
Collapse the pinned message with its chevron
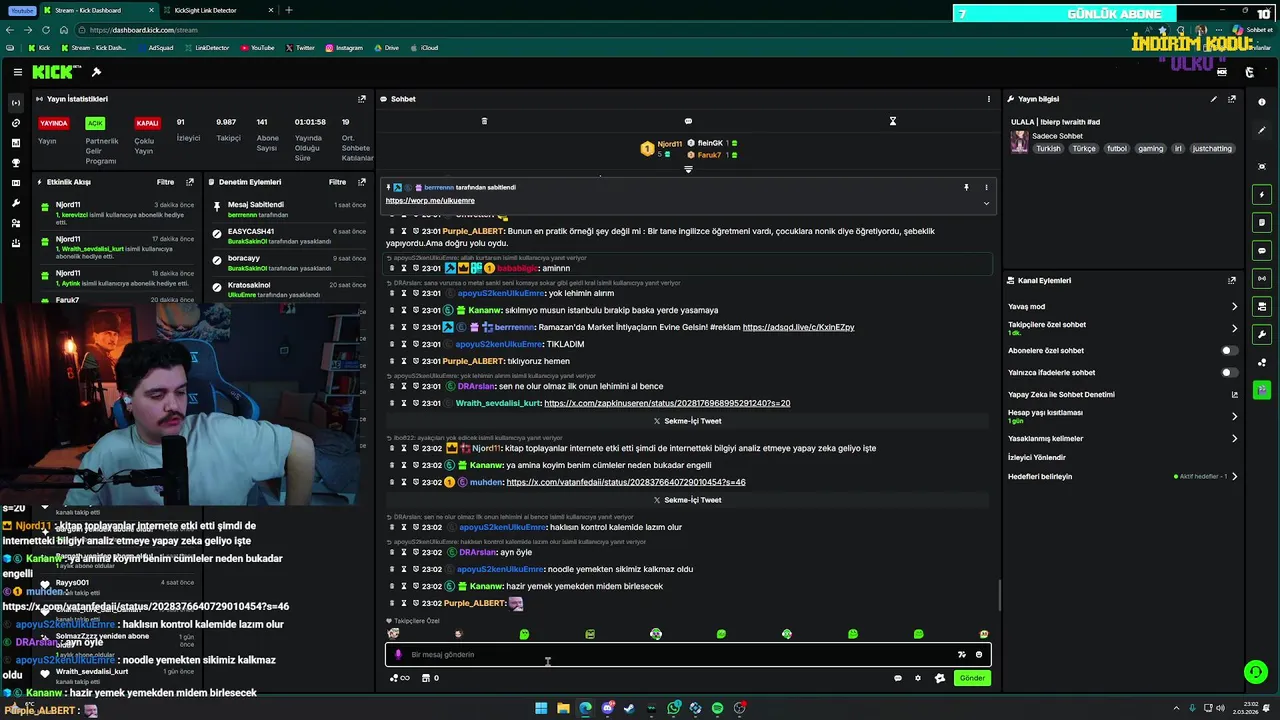pyautogui.click(x=986, y=203)
